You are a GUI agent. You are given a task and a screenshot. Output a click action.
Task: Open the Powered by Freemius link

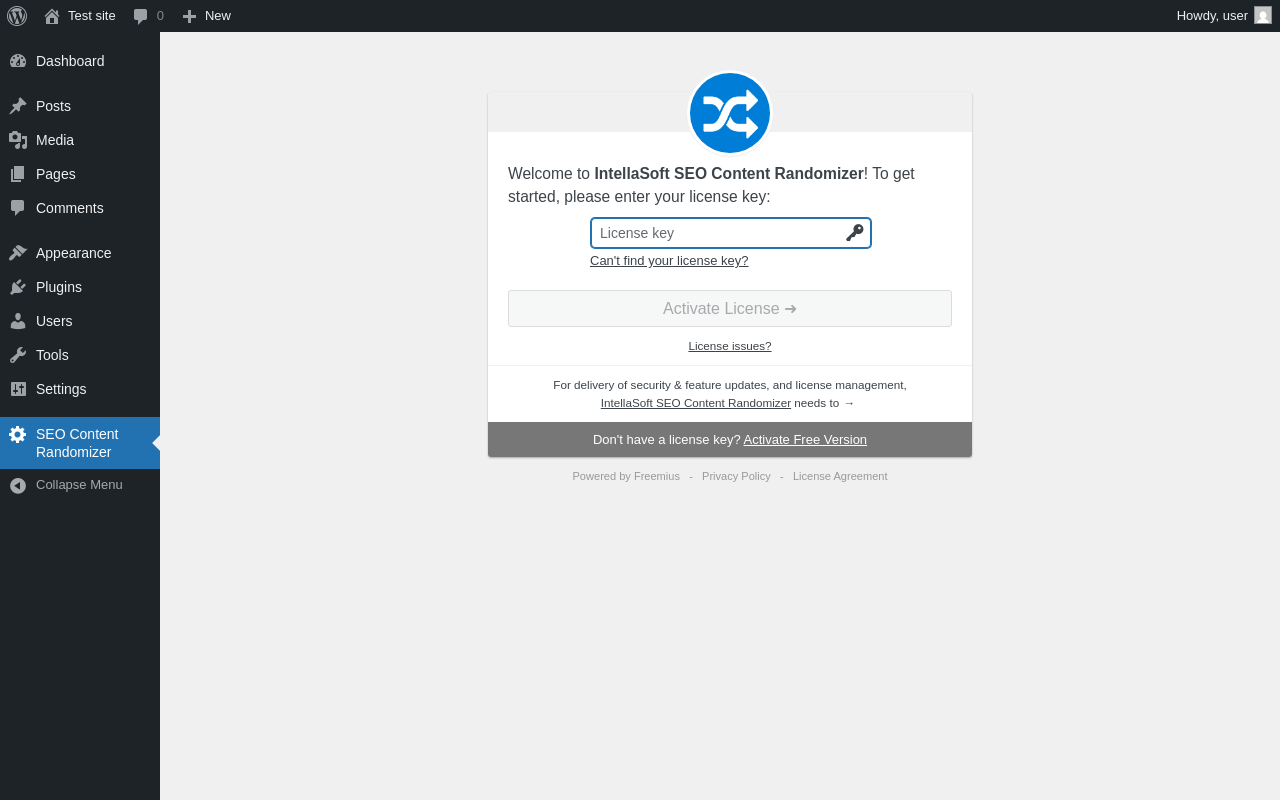pyautogui.click(x=626, y=476)
